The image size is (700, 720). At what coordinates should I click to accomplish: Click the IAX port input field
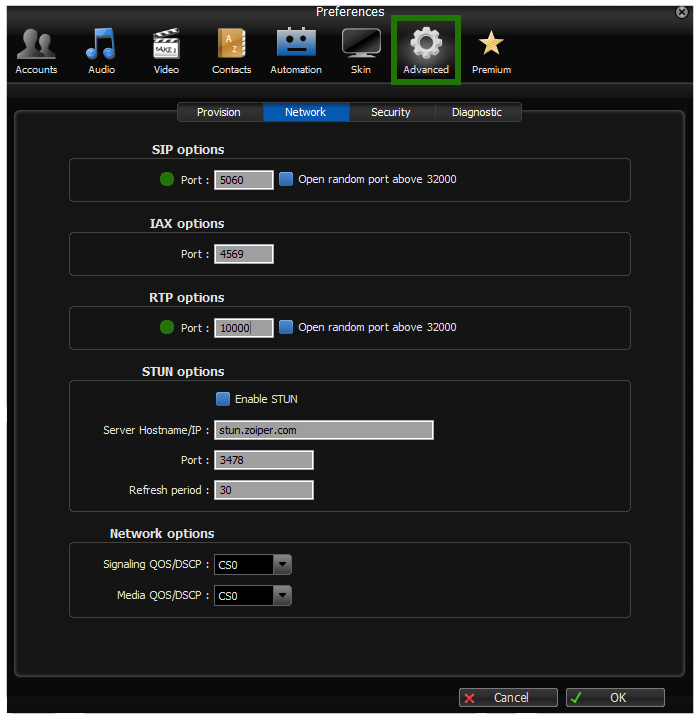tap(244, 254)
